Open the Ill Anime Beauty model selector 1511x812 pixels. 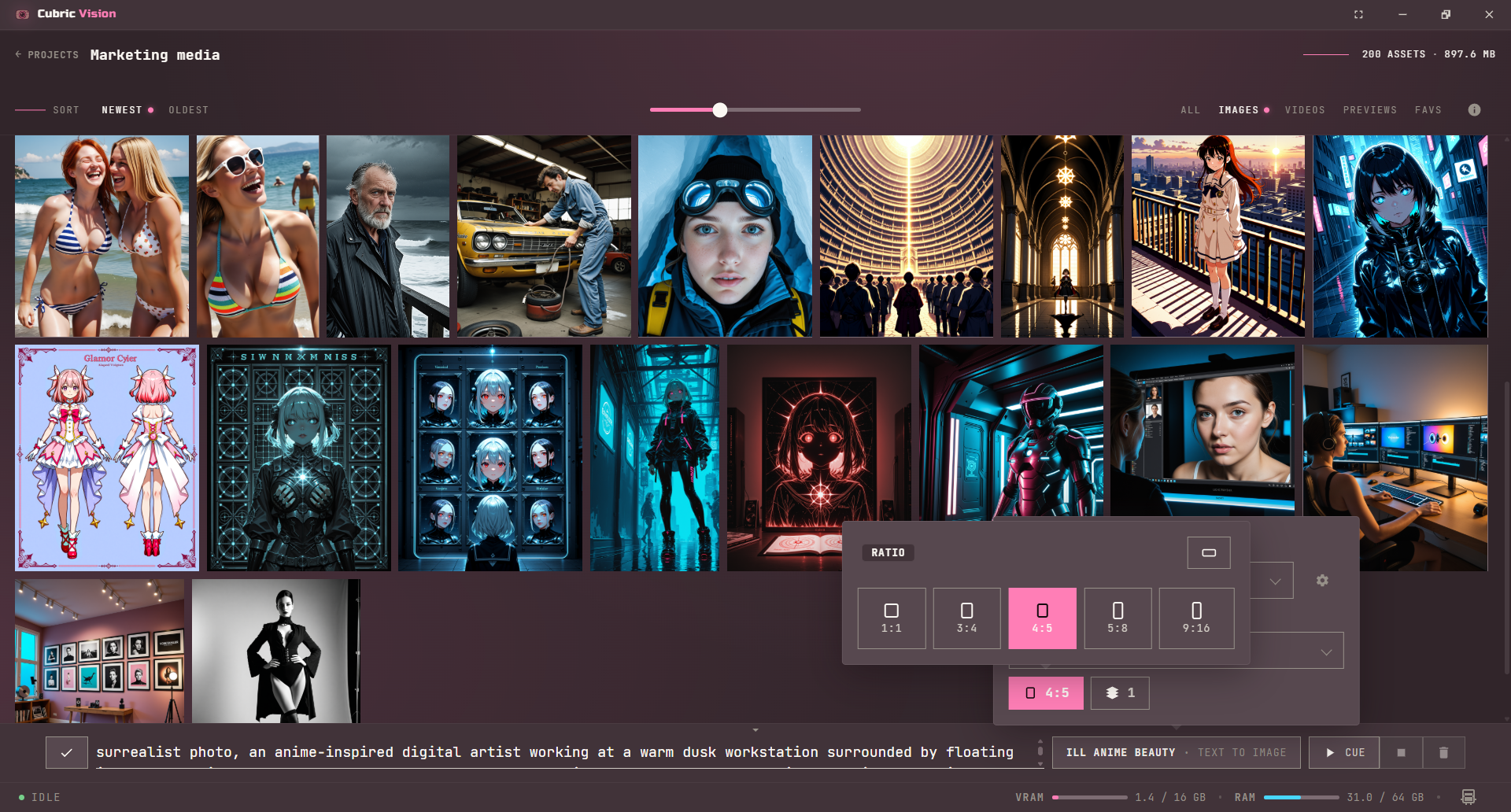(x=1176, y=753)
